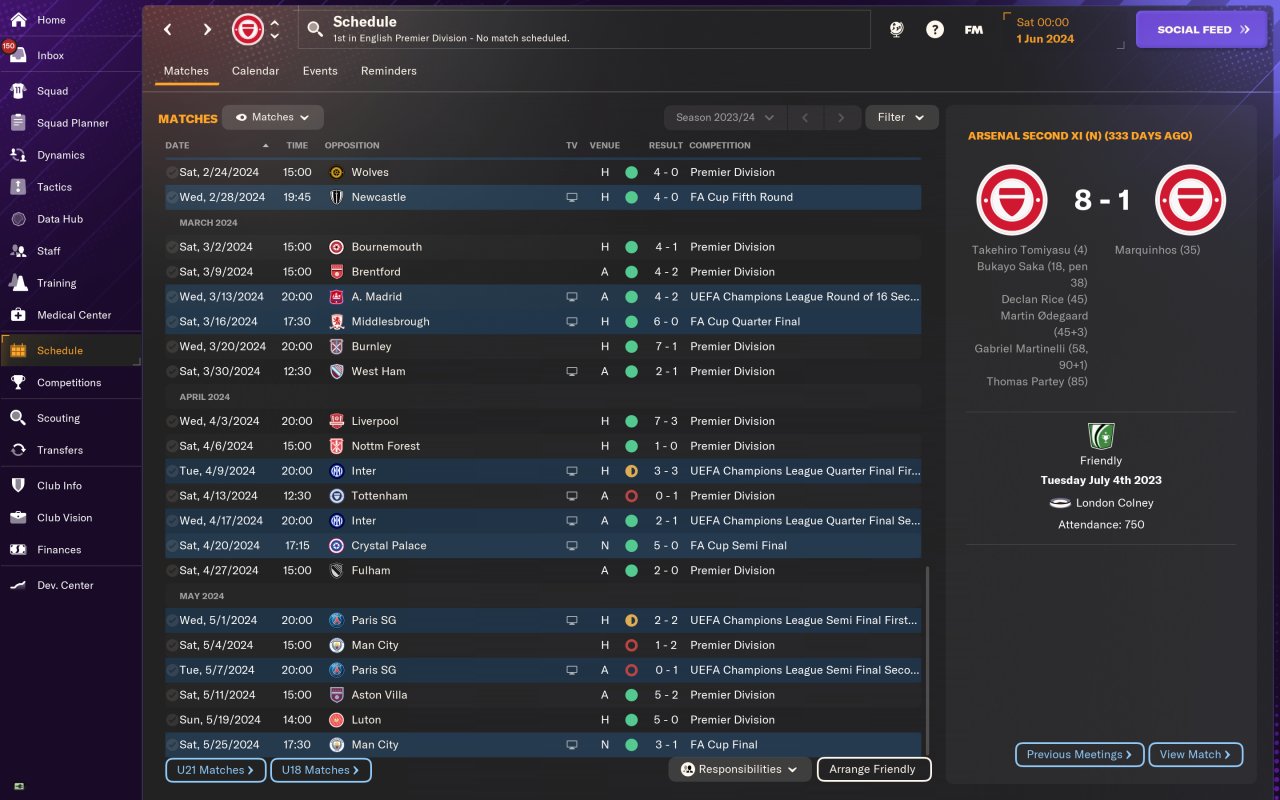The image size is (1280, 800).
Task: Open the Schedule item in the sidebar
Action: pyautogui.click(x=71, y=351)
